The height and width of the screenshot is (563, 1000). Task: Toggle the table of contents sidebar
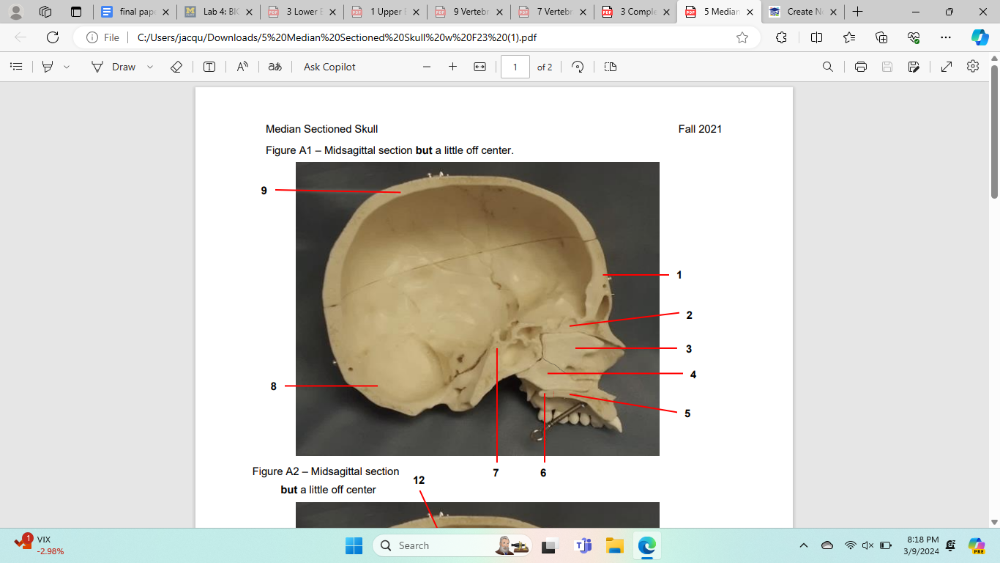[x=16, y=67]
